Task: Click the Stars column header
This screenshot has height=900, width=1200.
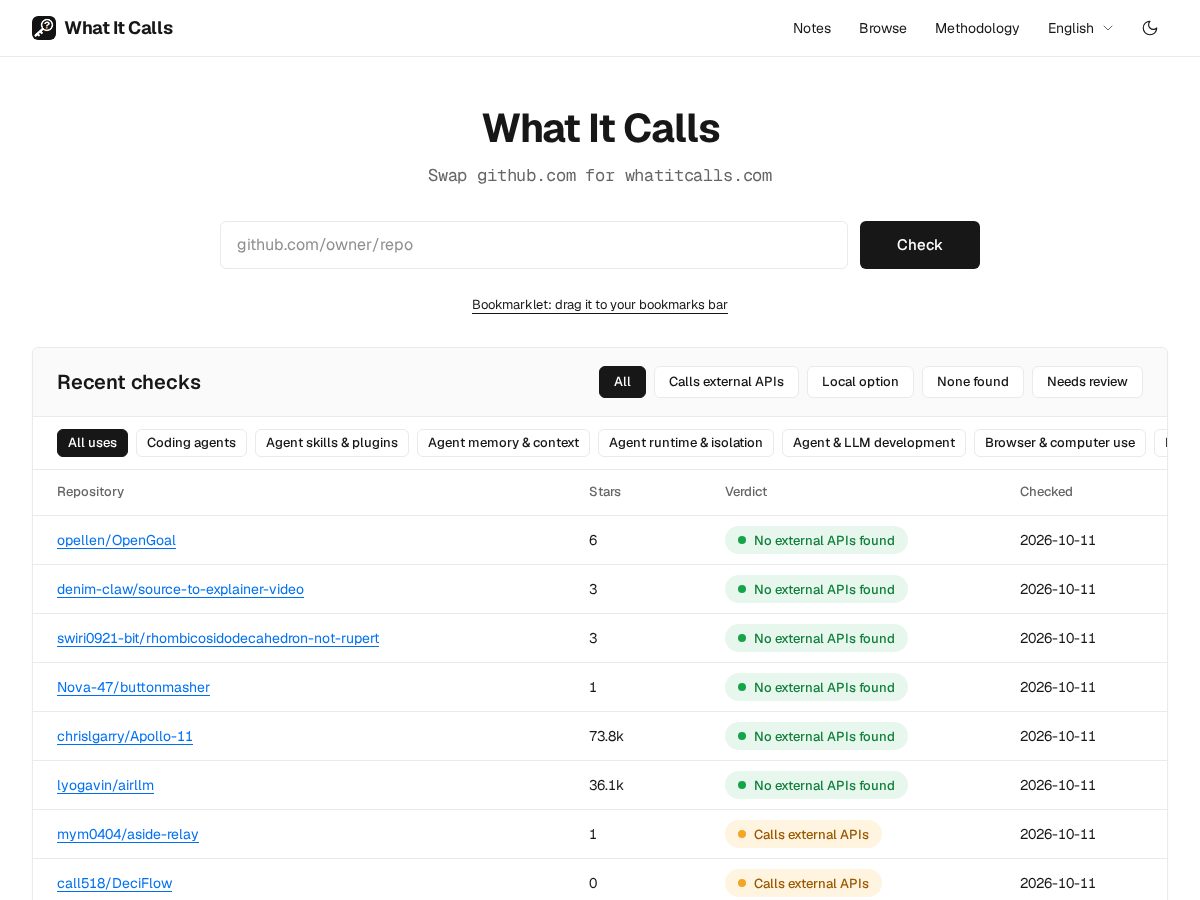Action: click(x=605, y=492)
